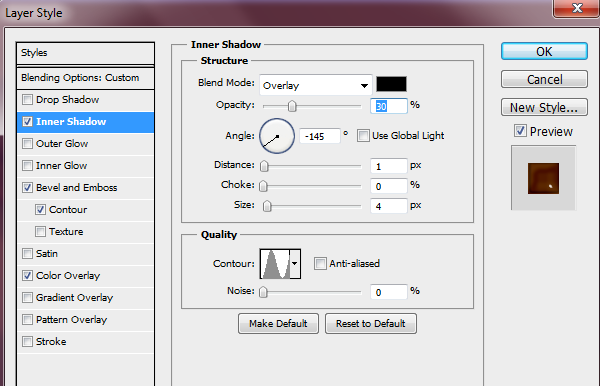Select the Color Overlay style row
Image resolution: width=600 pixels, height=386 pixels.
tap(86, 276)
